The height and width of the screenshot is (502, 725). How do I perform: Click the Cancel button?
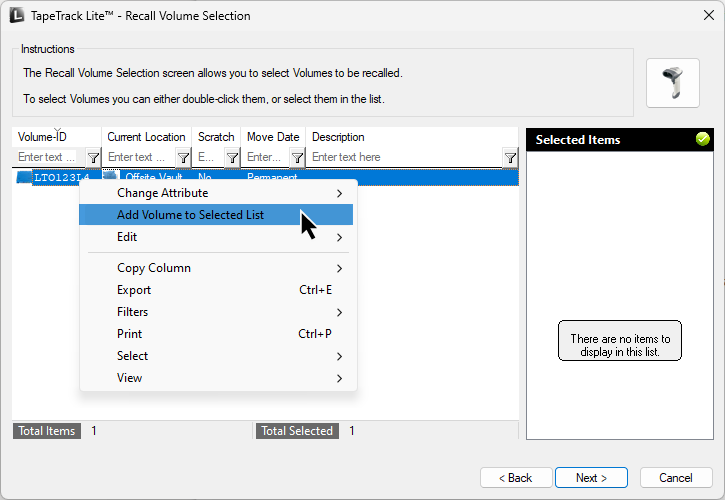[676, 478]
